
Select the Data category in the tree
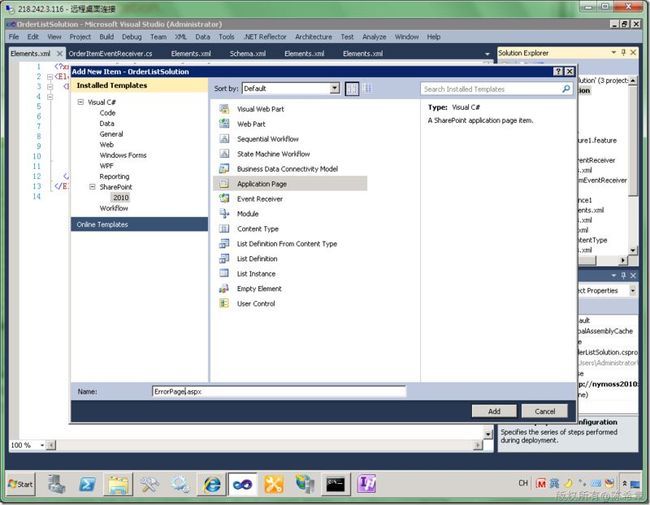click(107, 124)
